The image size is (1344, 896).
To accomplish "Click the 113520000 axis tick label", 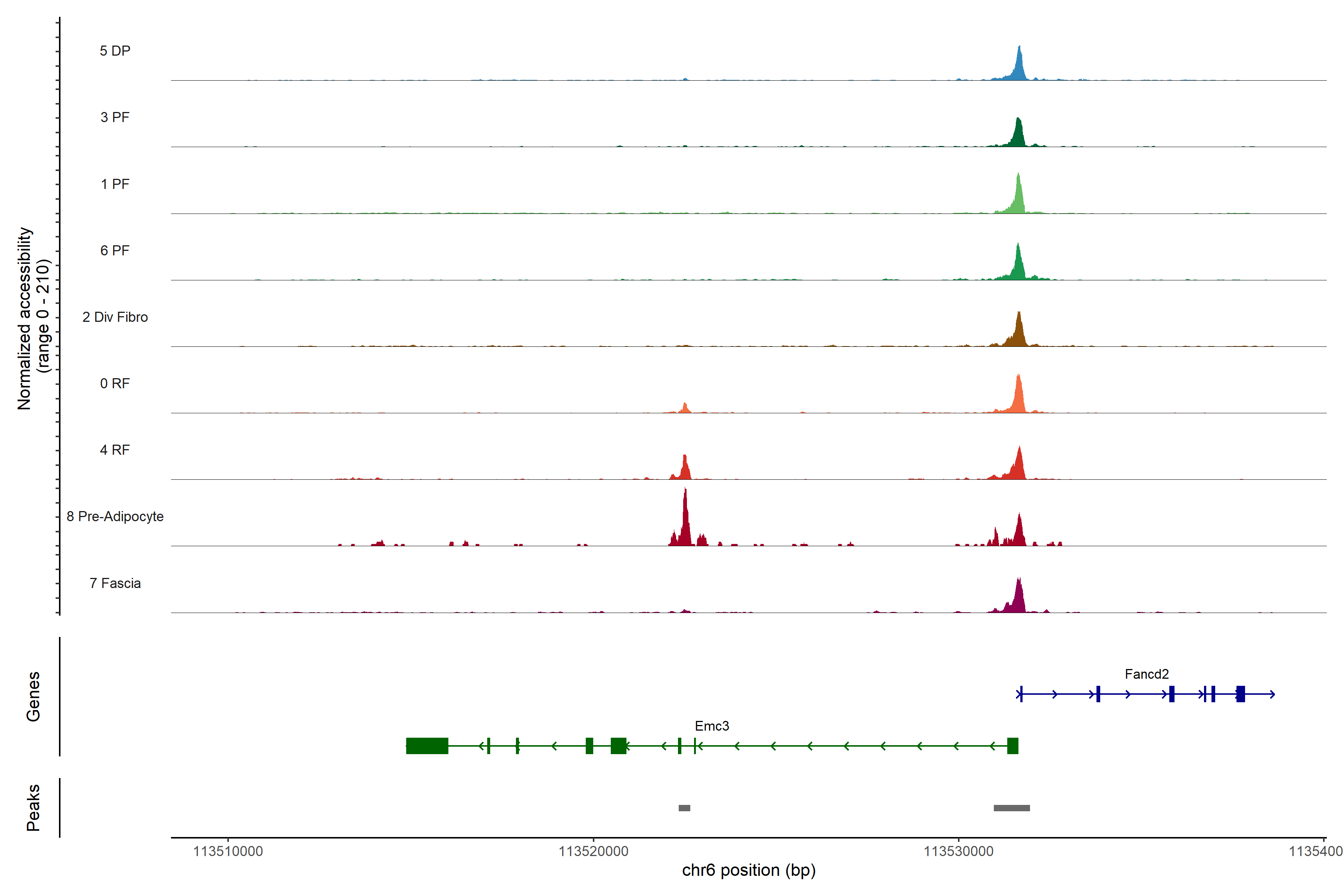I will click(593, 851).
